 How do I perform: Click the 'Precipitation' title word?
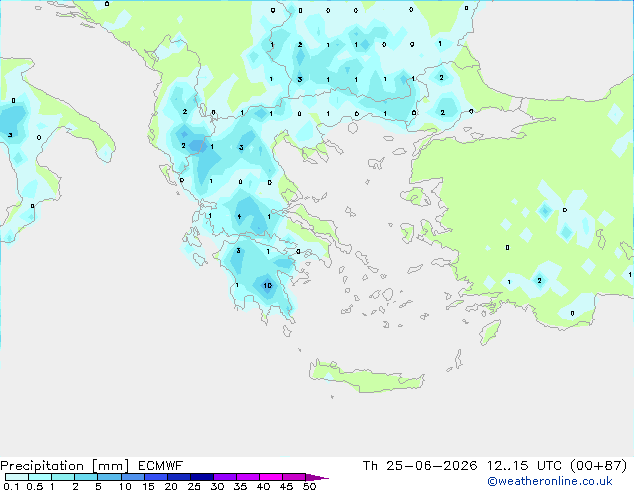coord(42,466)
